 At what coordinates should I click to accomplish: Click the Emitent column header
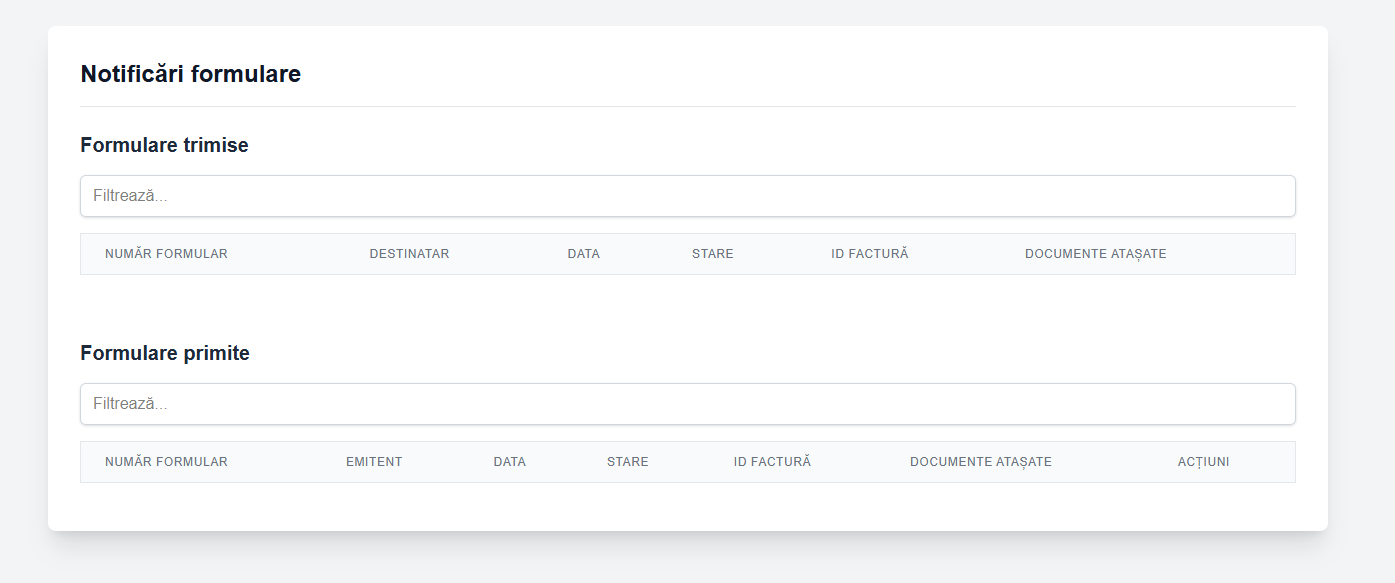374,462
